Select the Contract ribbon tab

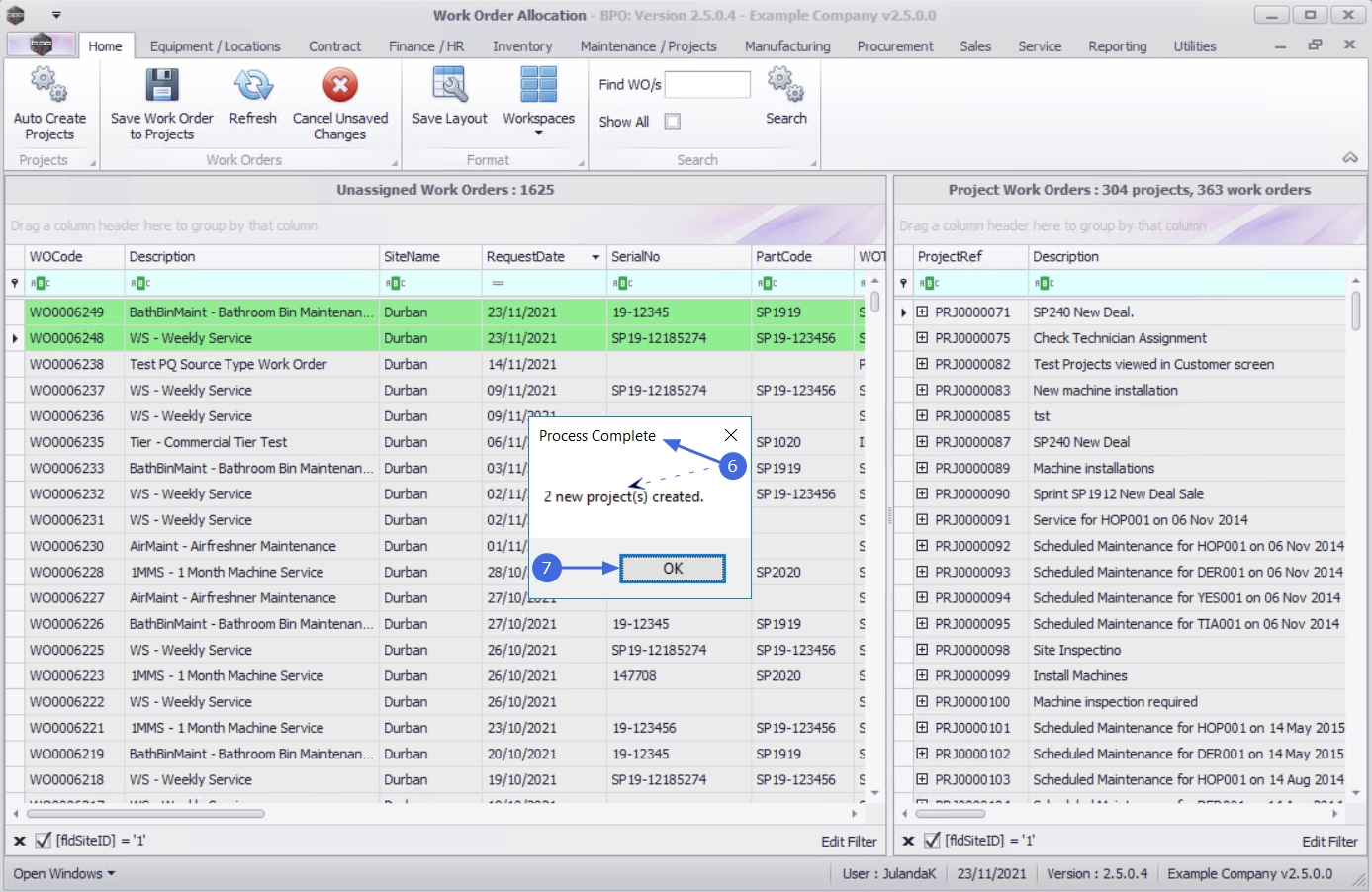coord(334,46)
